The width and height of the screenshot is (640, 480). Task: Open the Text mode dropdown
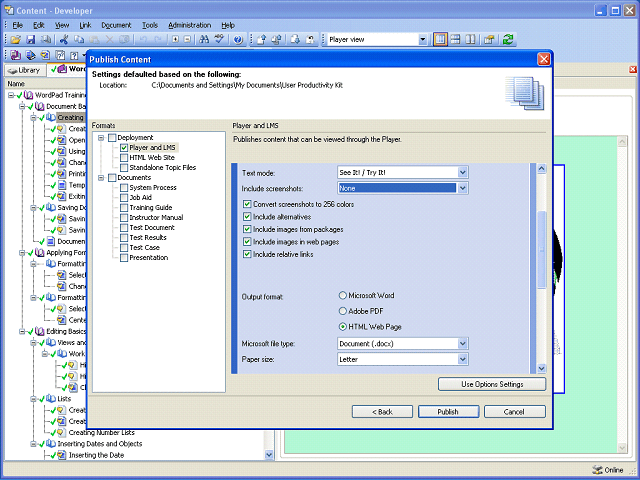(462, 173)
